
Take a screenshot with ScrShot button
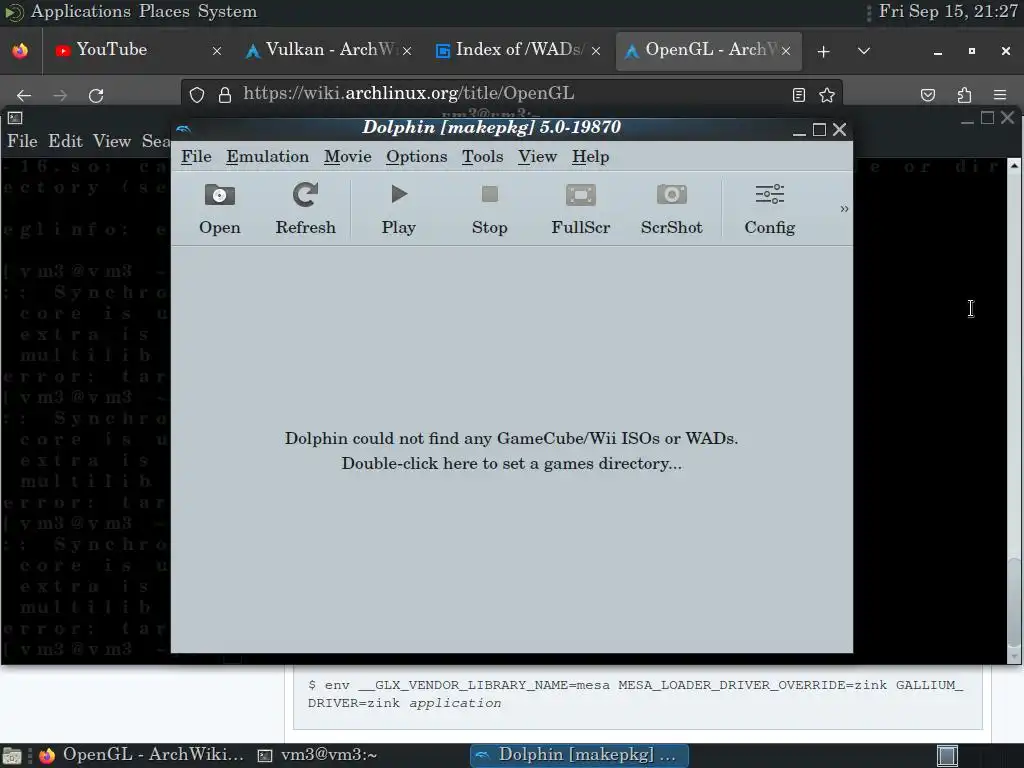point(671,209)
